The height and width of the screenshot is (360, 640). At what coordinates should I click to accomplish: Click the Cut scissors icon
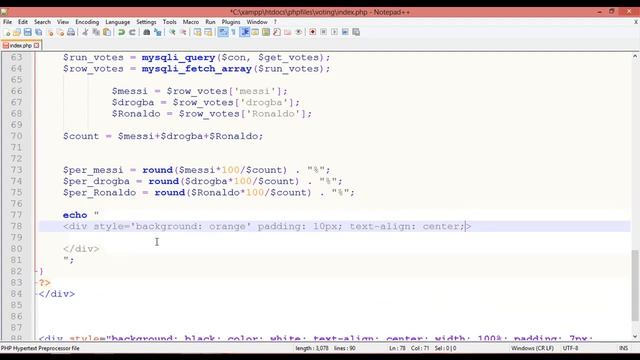point(85,32)
